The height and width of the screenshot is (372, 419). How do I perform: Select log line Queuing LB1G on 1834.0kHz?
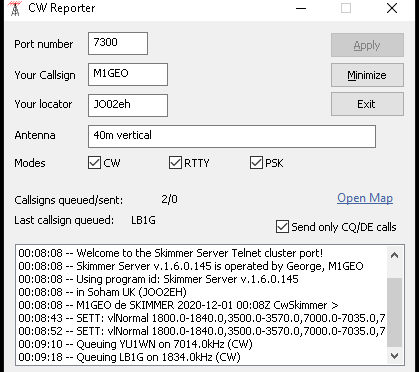coord(129,357)
